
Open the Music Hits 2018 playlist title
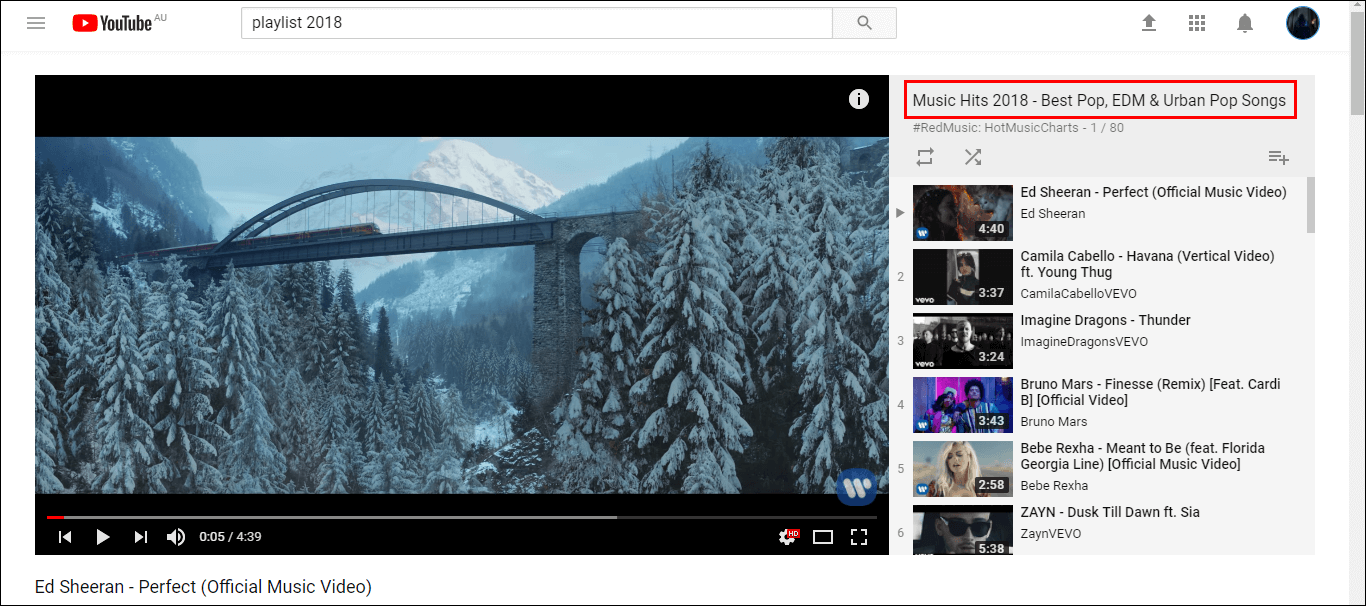click(x=1099, y=100)
